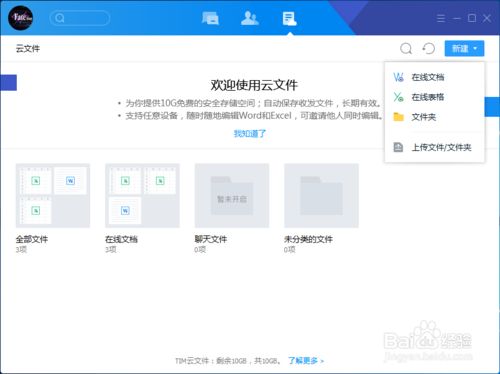Screen dimensions: 500x374
Task: Click the 在线文档 W icon in menu
Action: tap(398, 77)
